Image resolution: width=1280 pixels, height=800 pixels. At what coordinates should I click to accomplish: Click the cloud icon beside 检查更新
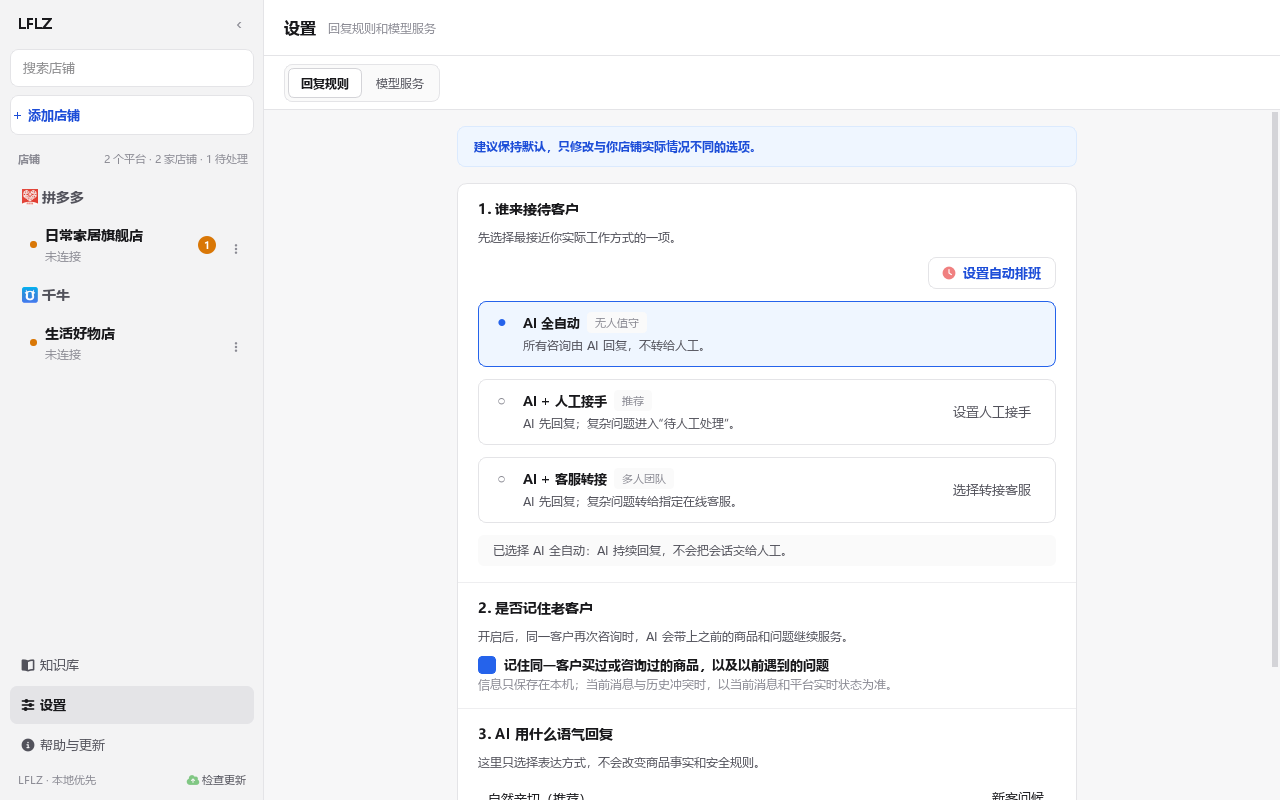(193, 780)
